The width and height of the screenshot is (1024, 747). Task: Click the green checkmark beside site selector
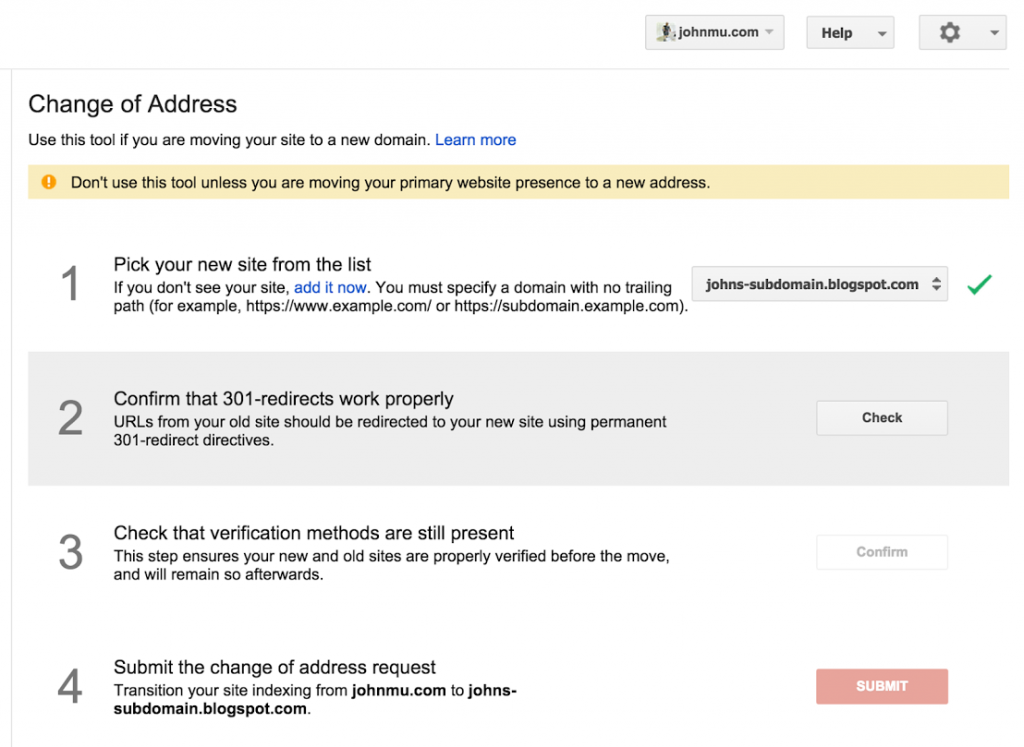(x=978, y=284)
